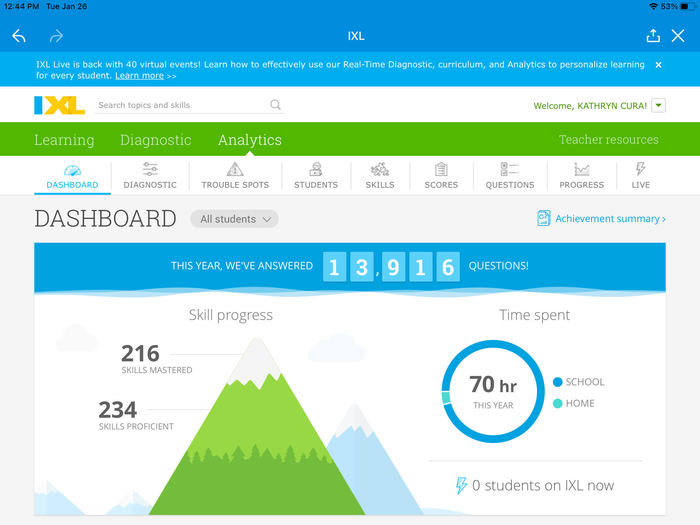
Task: Tap the browser share icon
Action: point(653,36)
